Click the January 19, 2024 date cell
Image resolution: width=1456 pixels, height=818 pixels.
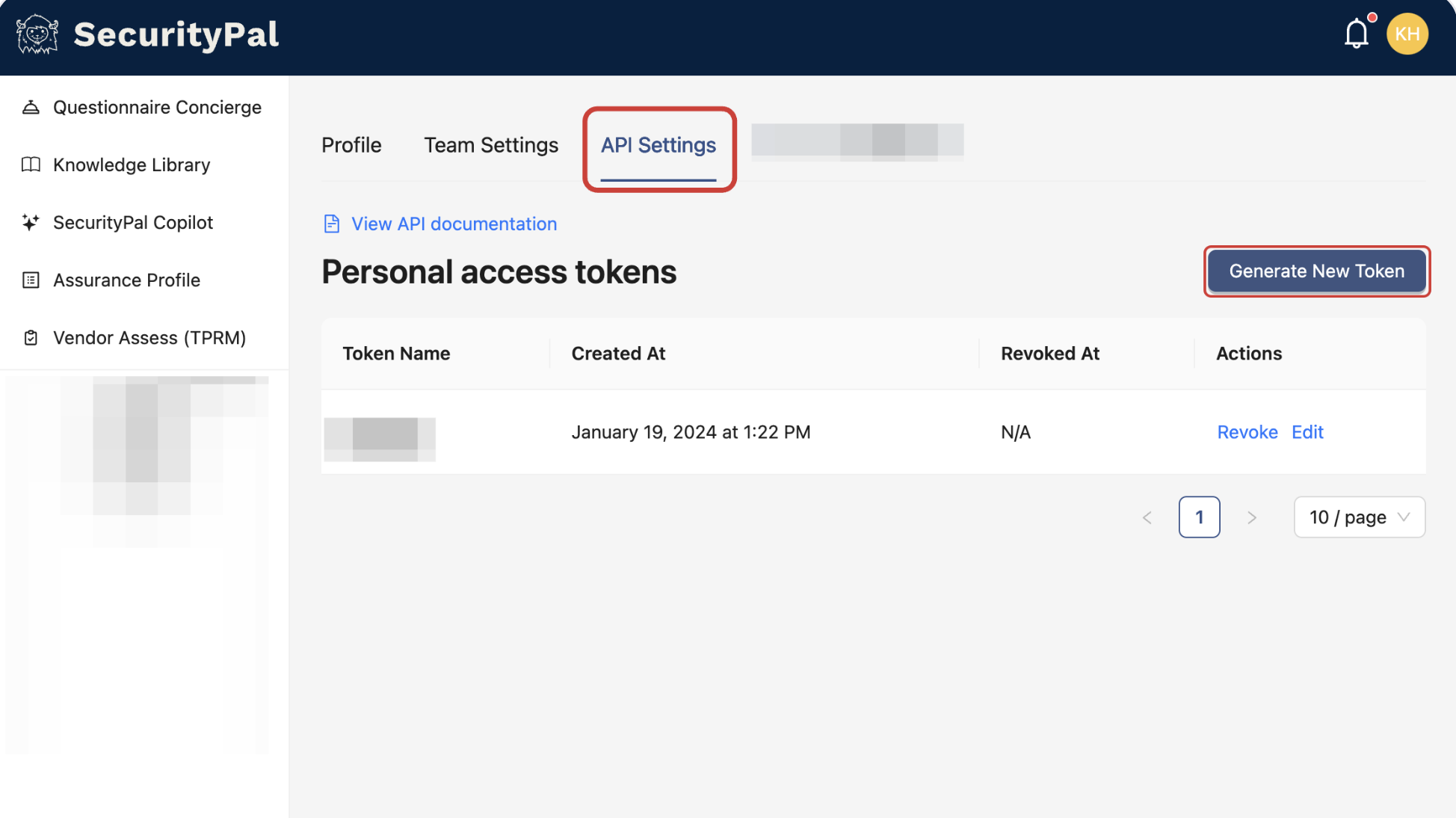pos(691,431)
